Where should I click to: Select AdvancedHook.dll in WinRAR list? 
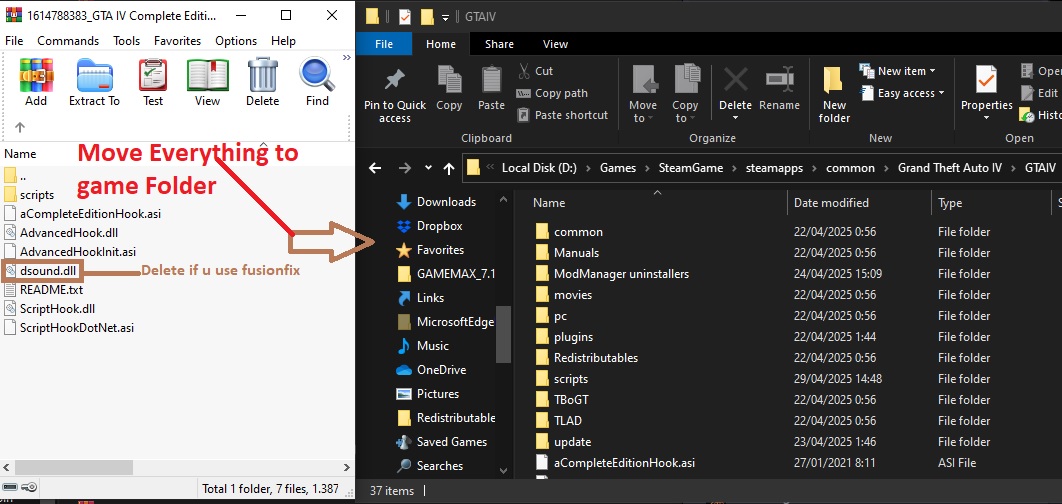[x=60, y=232]
